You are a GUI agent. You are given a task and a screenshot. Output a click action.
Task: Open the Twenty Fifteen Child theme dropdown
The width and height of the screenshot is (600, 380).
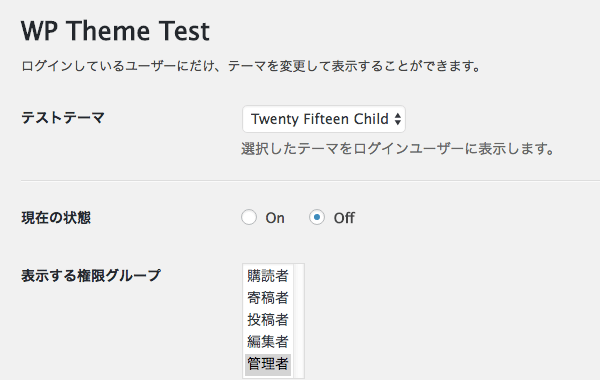pyautogui.click(x=324, y=119)
